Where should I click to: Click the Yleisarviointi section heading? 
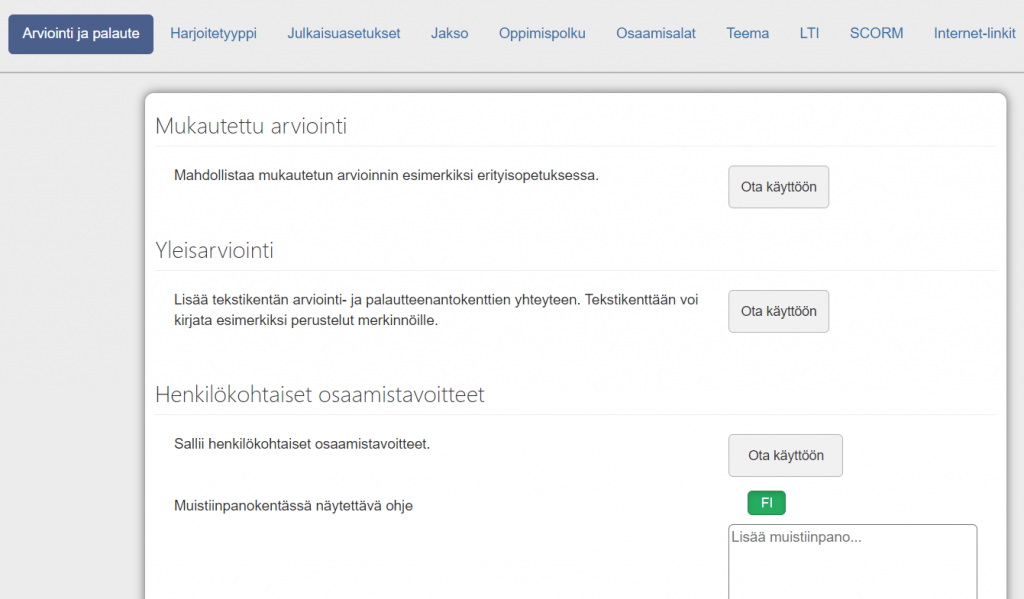(x=214, y=250)
